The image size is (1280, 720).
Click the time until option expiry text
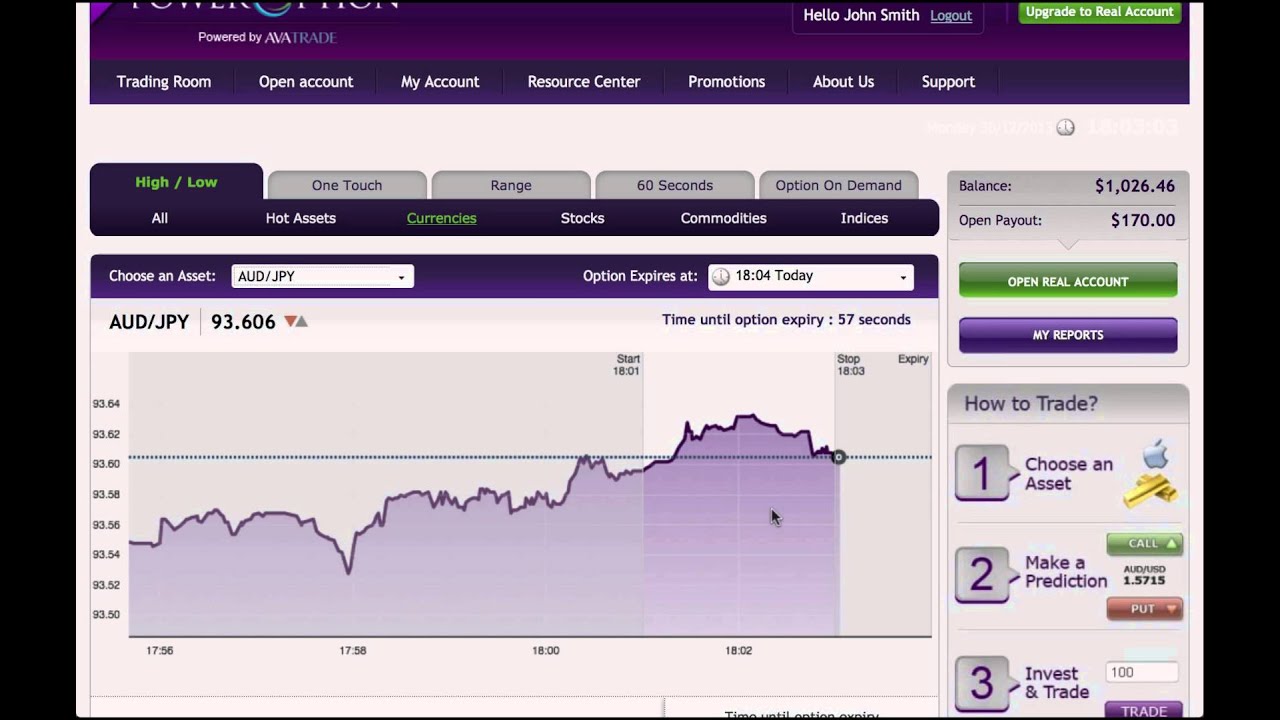click(x=786, y=320)
